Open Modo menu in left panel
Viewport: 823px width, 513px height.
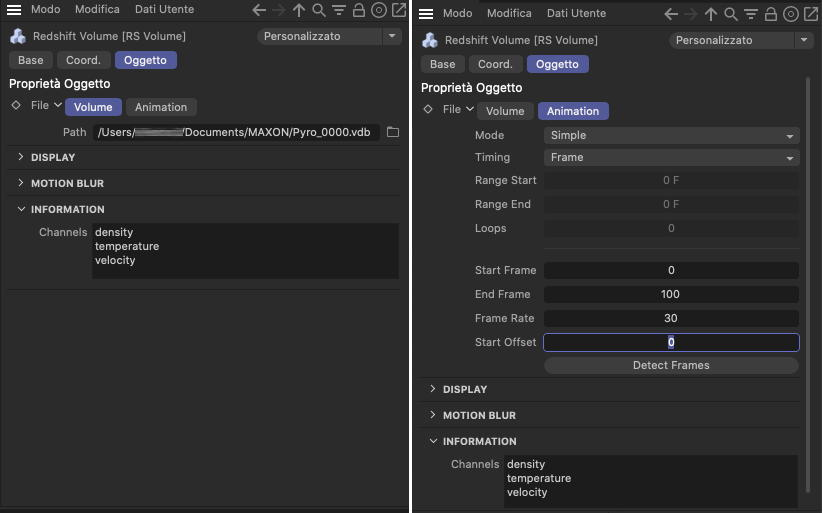coord(45,9)
